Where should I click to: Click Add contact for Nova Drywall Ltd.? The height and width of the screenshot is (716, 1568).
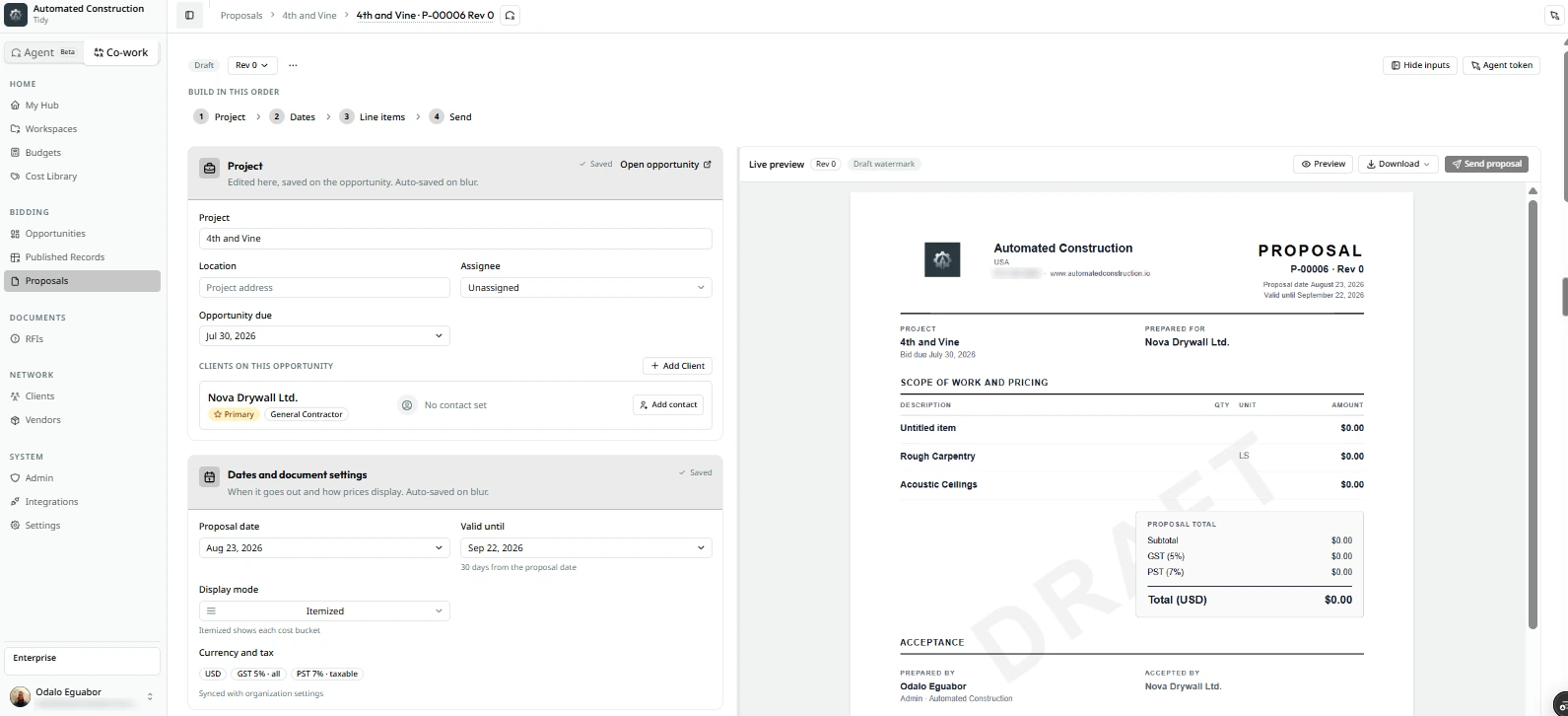(x=668, y=405)
